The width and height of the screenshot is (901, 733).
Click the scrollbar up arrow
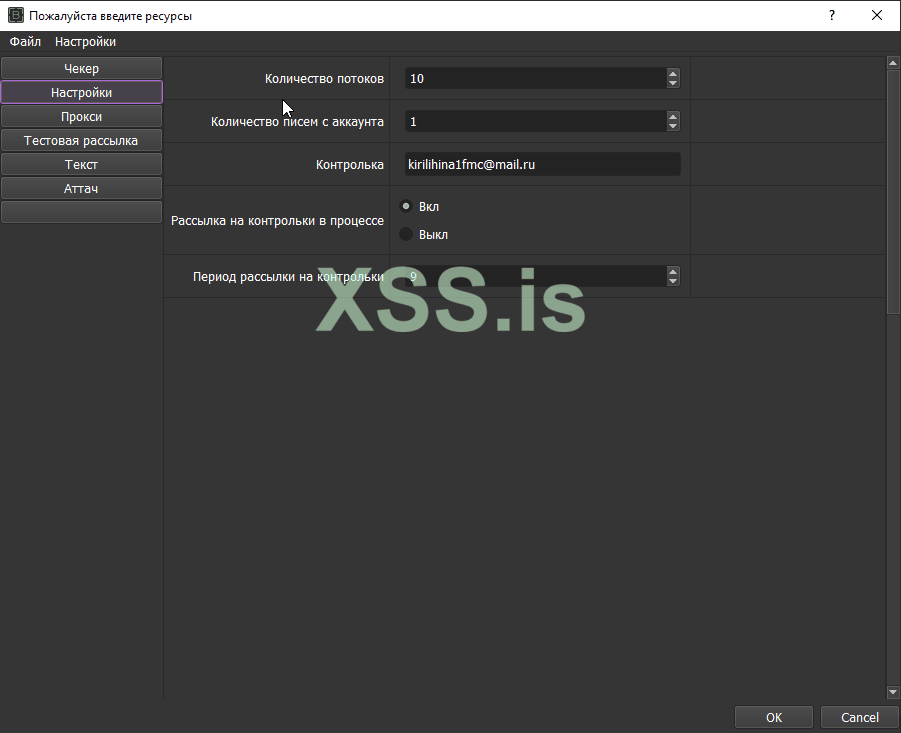[893, 62]
